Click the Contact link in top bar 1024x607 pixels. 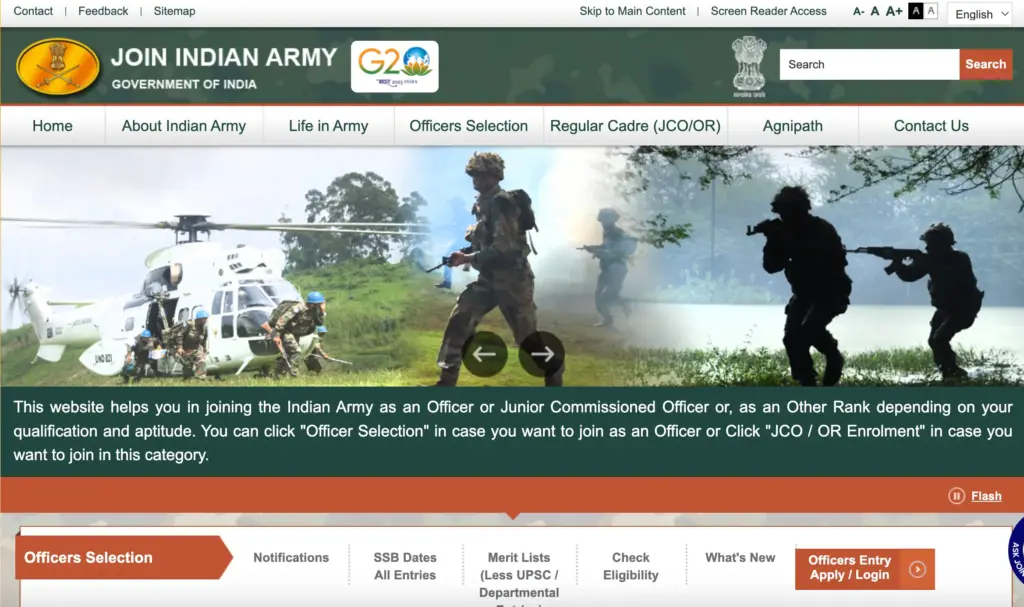pyautogui.click(x=33, y=11)
